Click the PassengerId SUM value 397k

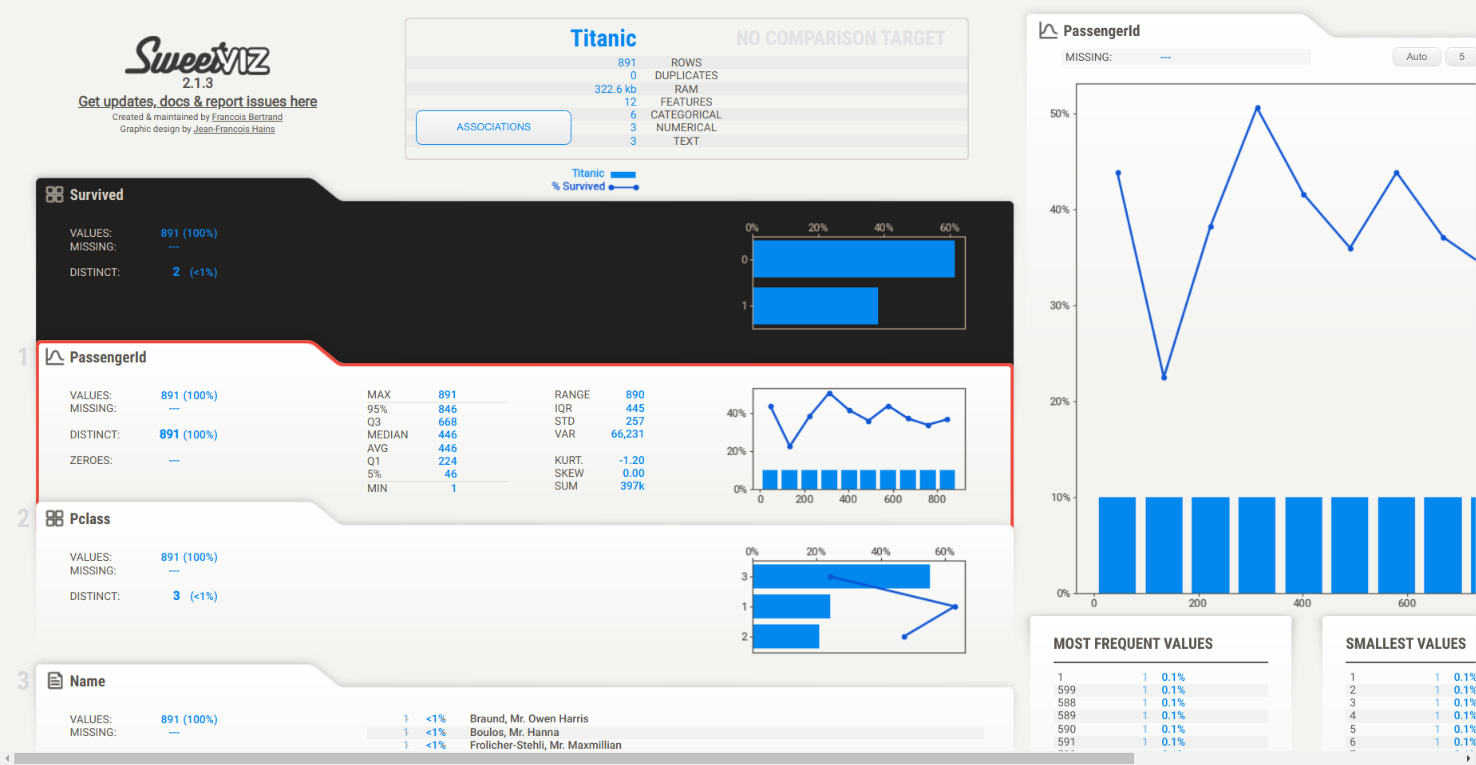pos(632,486)
